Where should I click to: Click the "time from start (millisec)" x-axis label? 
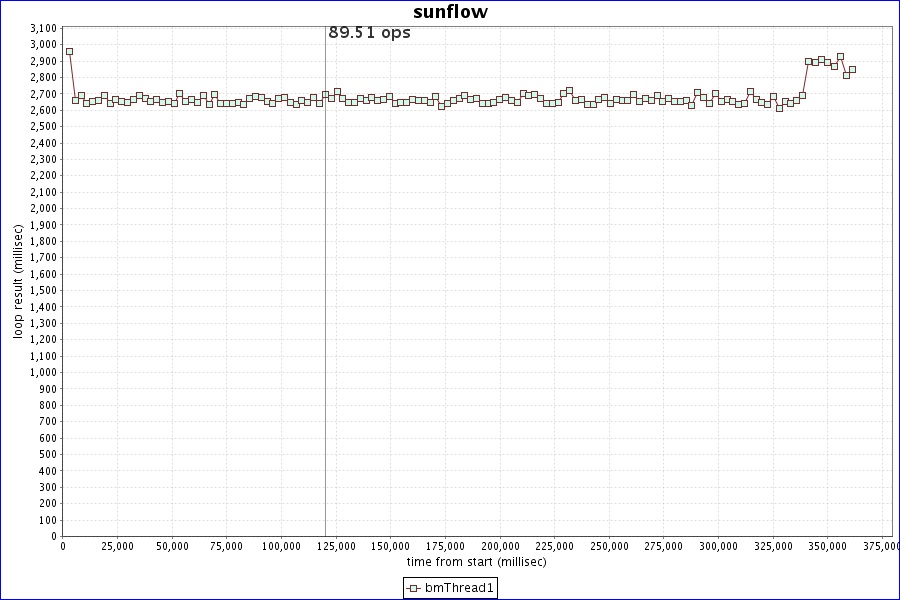coord(476,562)
